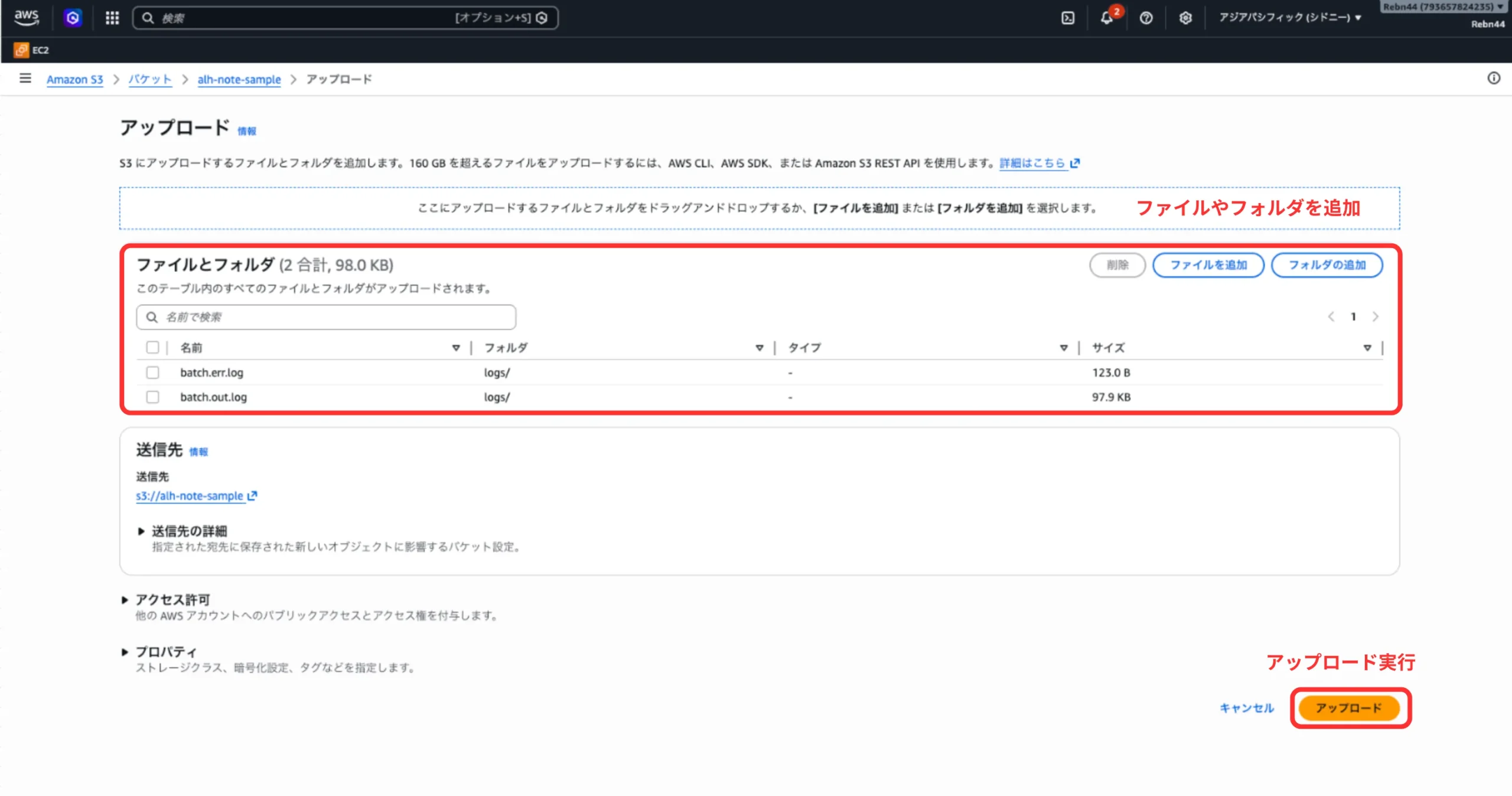Open the settings gear icon

point(1185,18)
